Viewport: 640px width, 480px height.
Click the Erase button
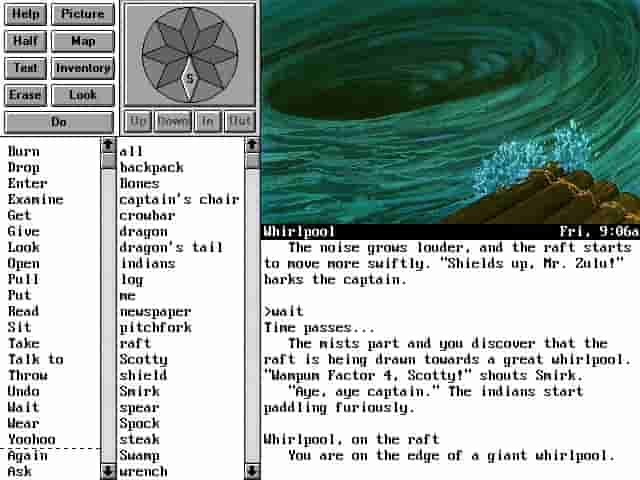[26, 95]
